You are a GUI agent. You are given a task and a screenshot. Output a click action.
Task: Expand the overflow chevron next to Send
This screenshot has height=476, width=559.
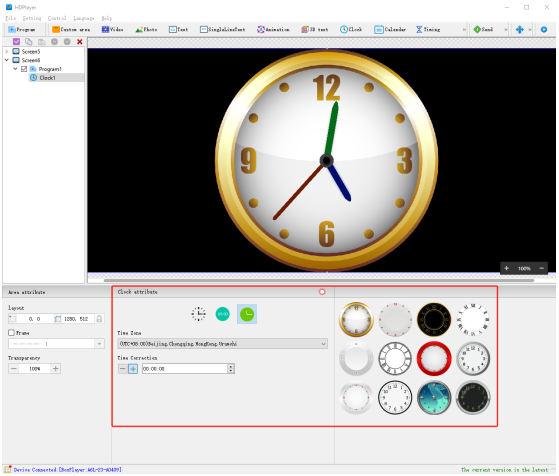[x=506, y=30]
